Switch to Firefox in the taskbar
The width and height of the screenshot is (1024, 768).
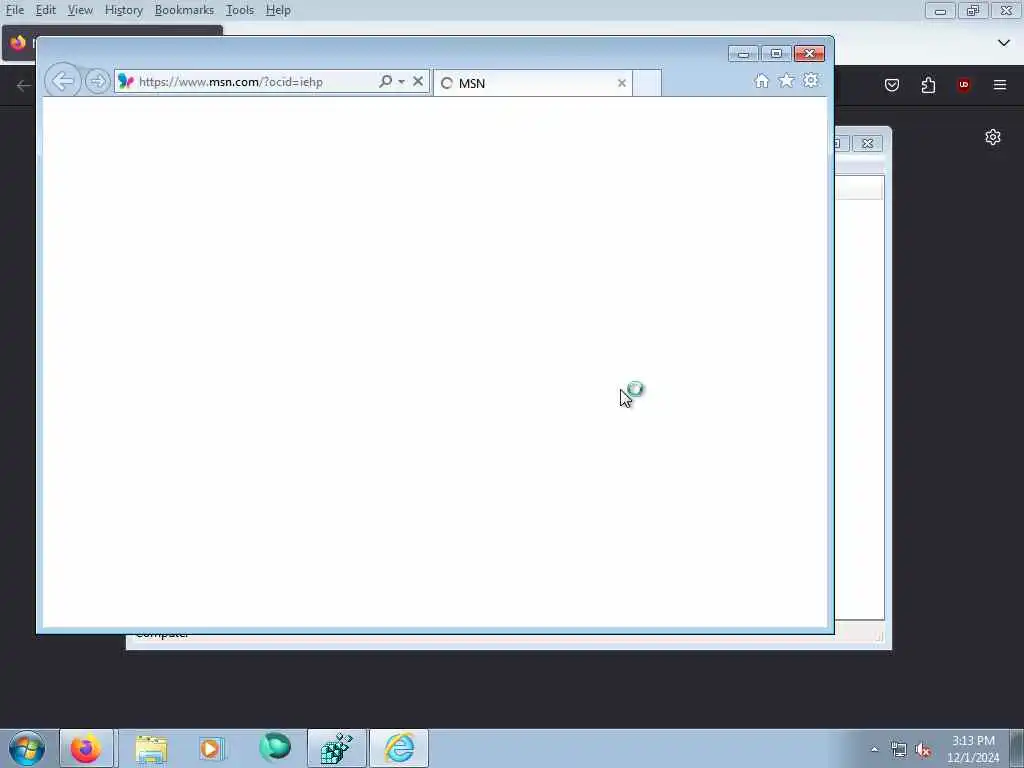tap(86, 748)
